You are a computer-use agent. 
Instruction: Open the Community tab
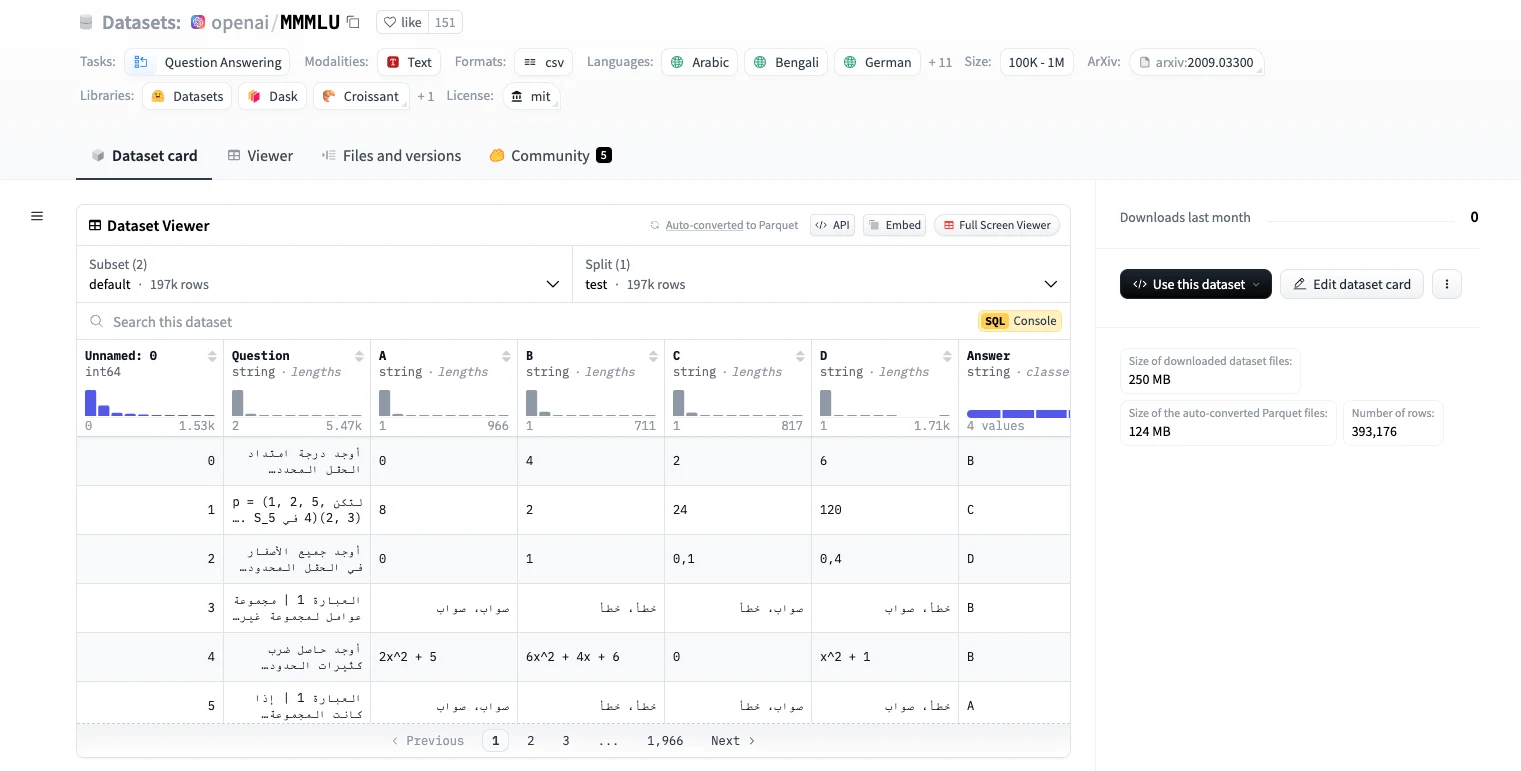tap(549, 155)
